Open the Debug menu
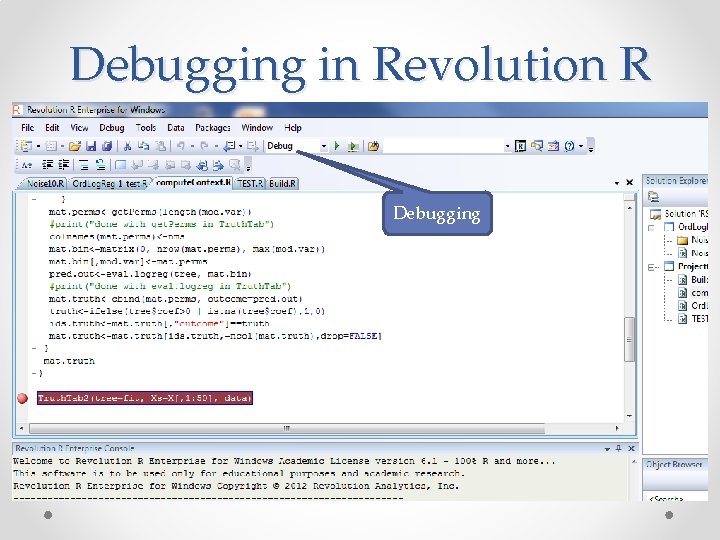720x540 pixels. tap(112, 128)
